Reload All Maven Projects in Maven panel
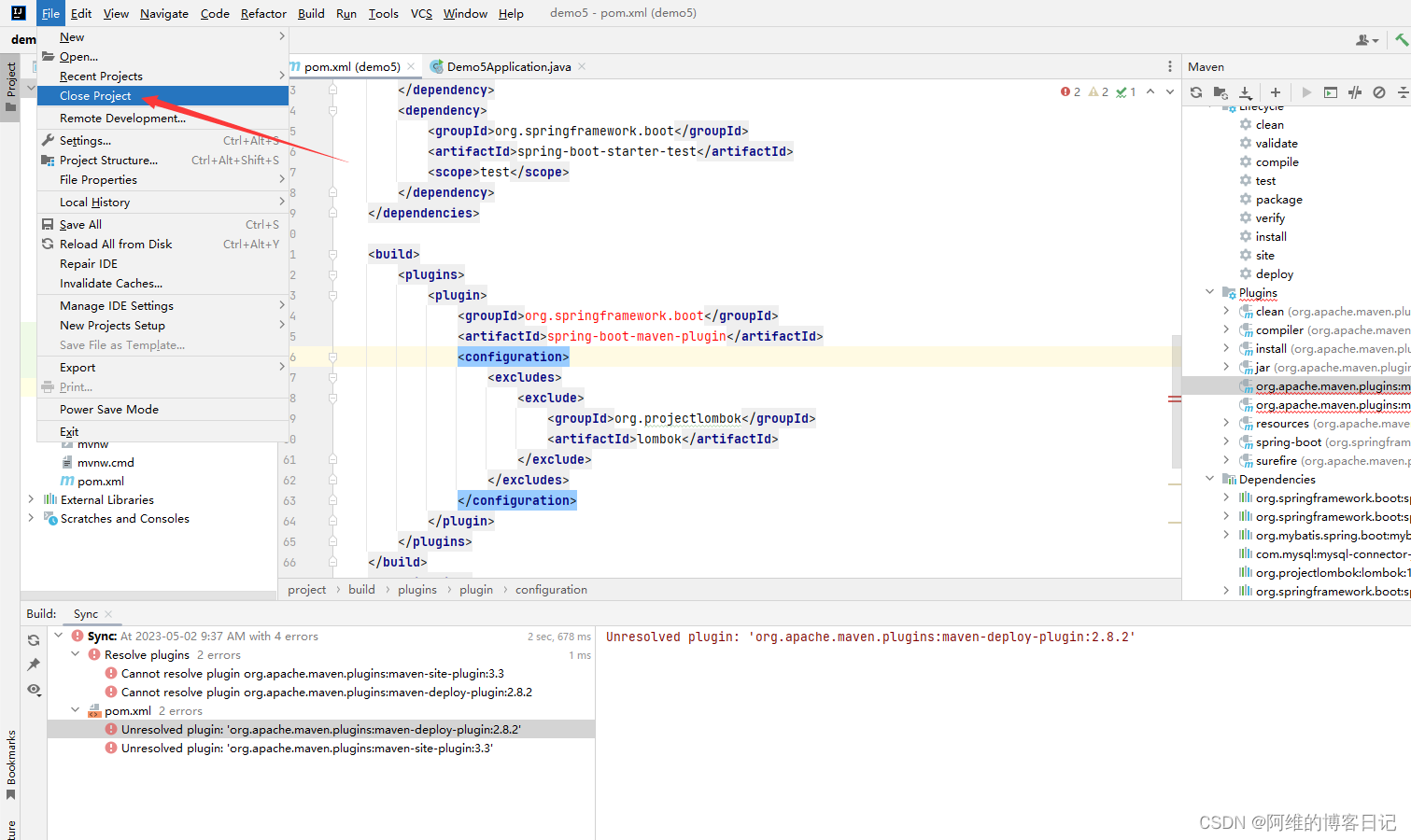Screen dimensions: 1411x840 point(1196,92)
